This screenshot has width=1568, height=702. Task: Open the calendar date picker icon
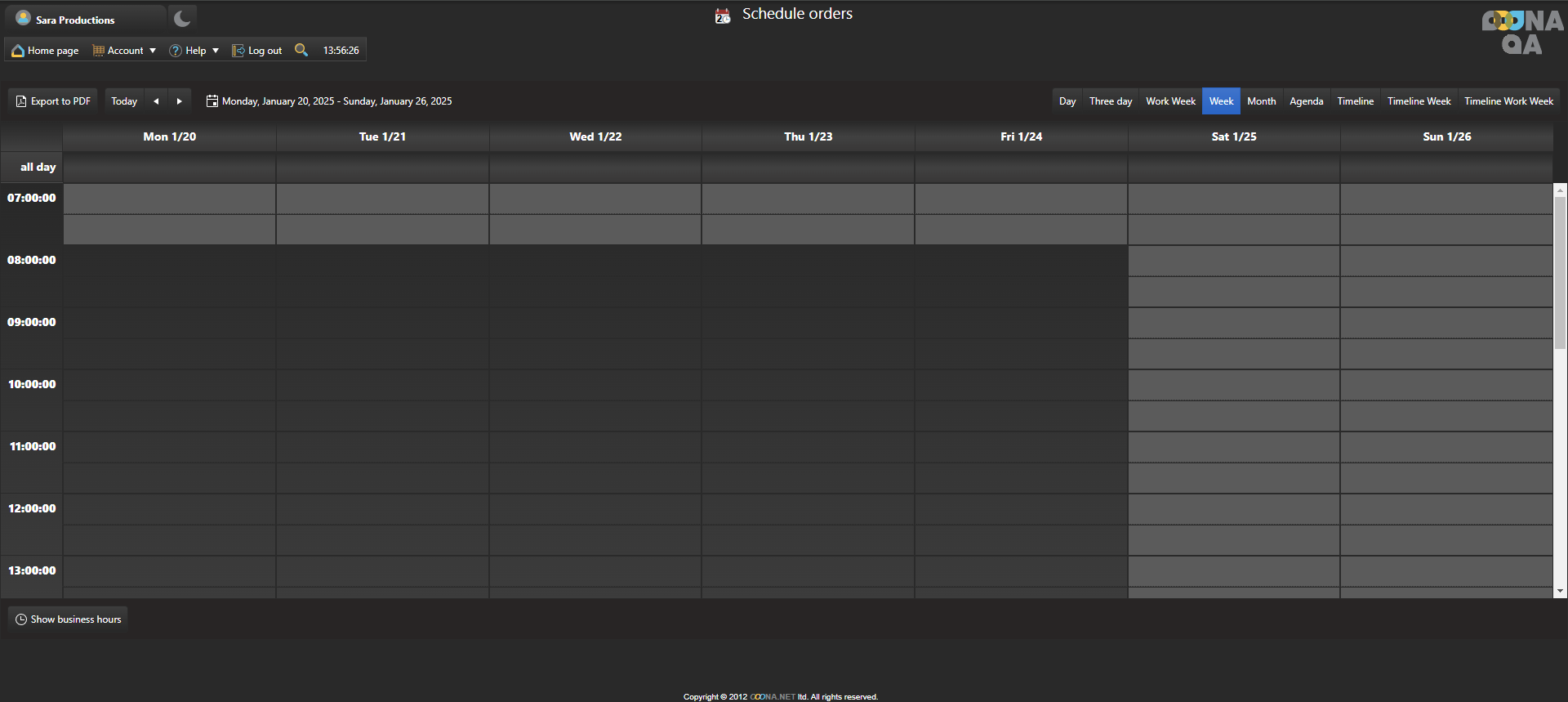(x=212, y=101)
